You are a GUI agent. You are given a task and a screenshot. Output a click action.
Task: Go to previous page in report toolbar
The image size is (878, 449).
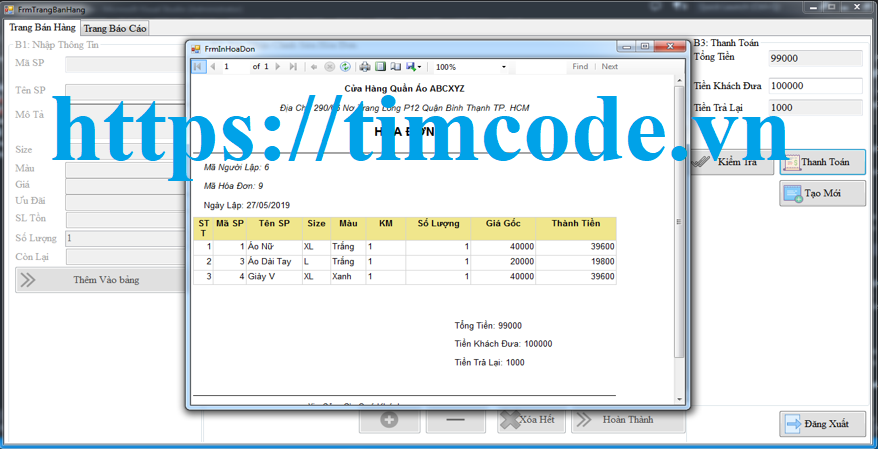coord(213,67)
